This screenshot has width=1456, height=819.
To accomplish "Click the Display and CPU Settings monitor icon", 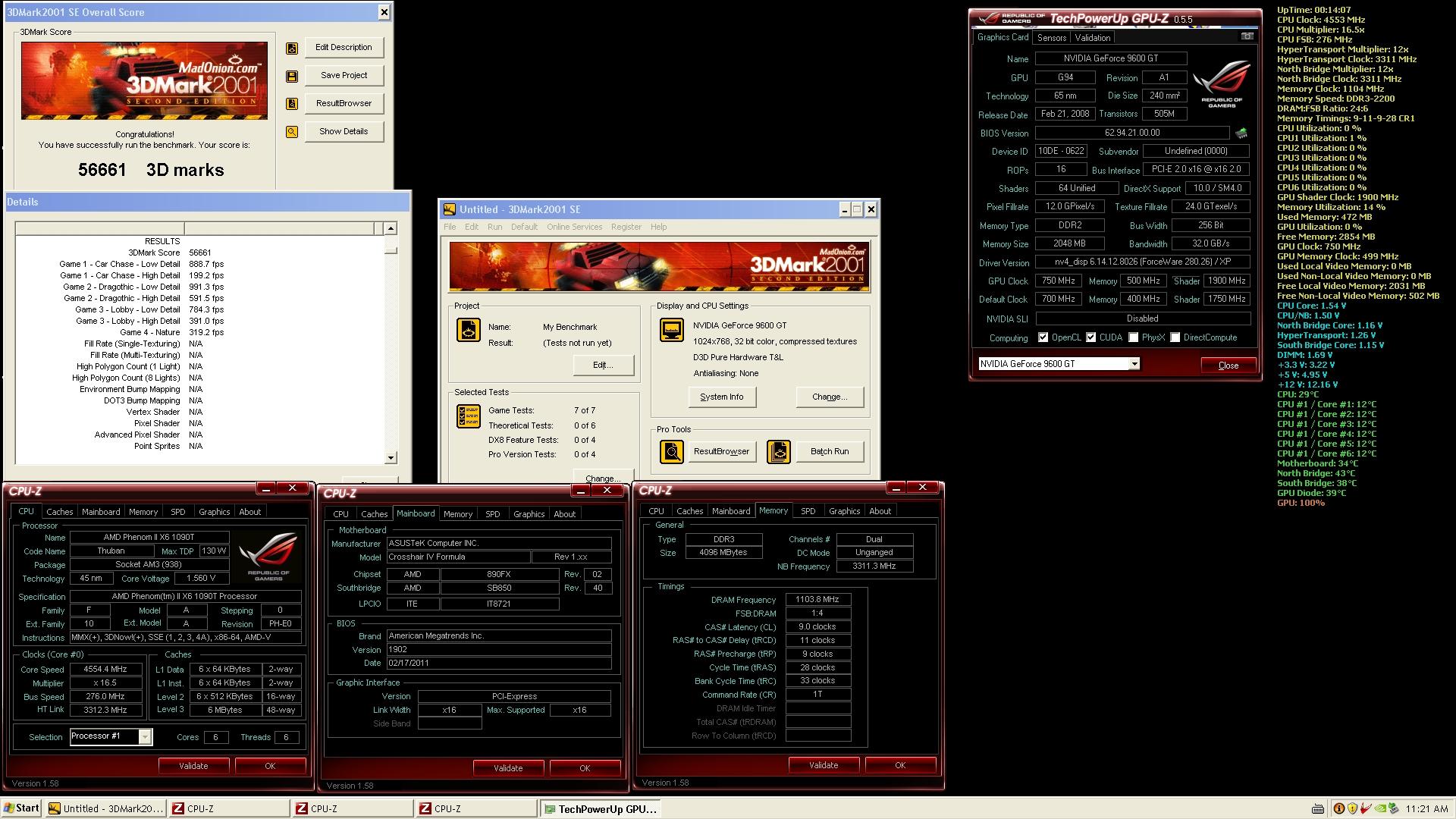I will coord(671,330).
